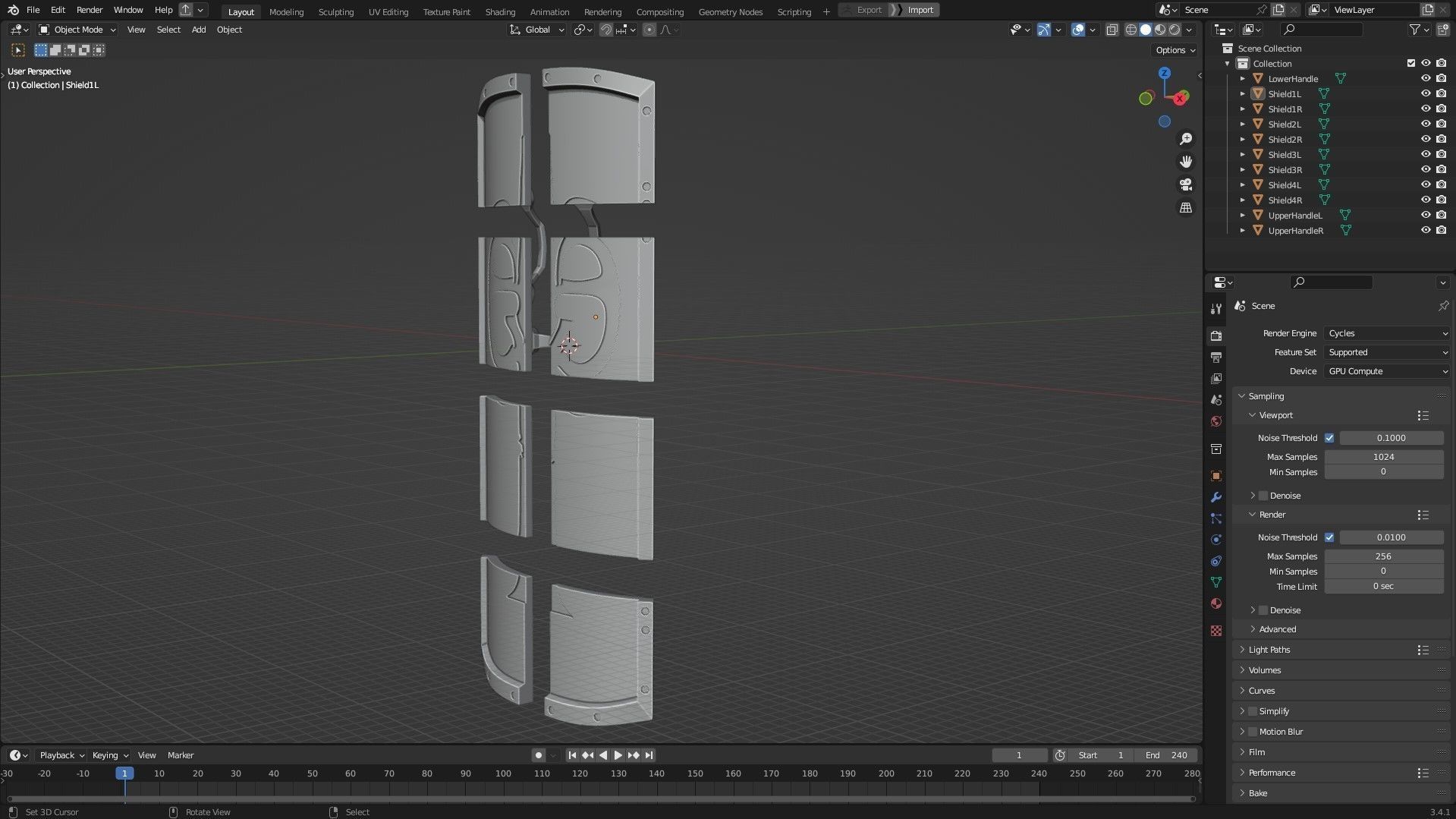The height and width of the screenshot is (819, 1456).
Task: Hide Shield1L in viewport via eye icon
Action: 1426,93
